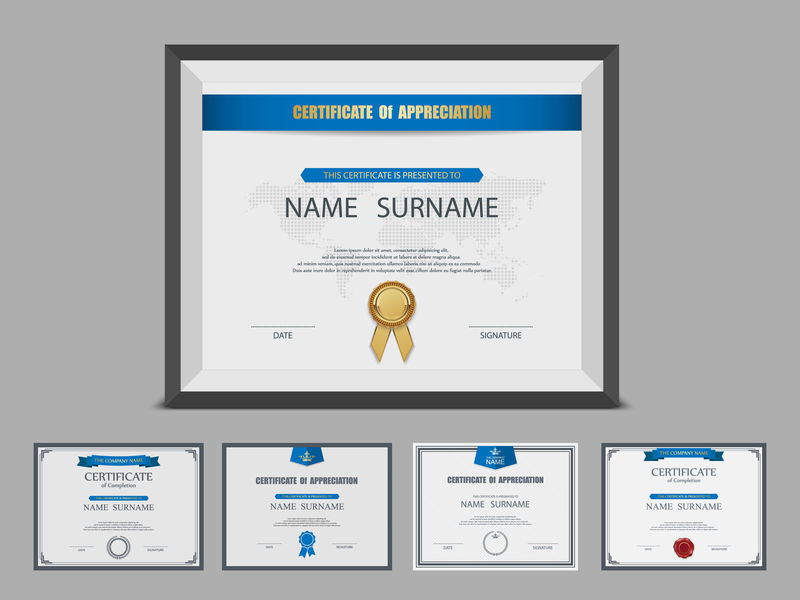800x600 pixels.
Task: Click the curved blue ribbon on first thumbnail
Action: (x=118, y=461)
